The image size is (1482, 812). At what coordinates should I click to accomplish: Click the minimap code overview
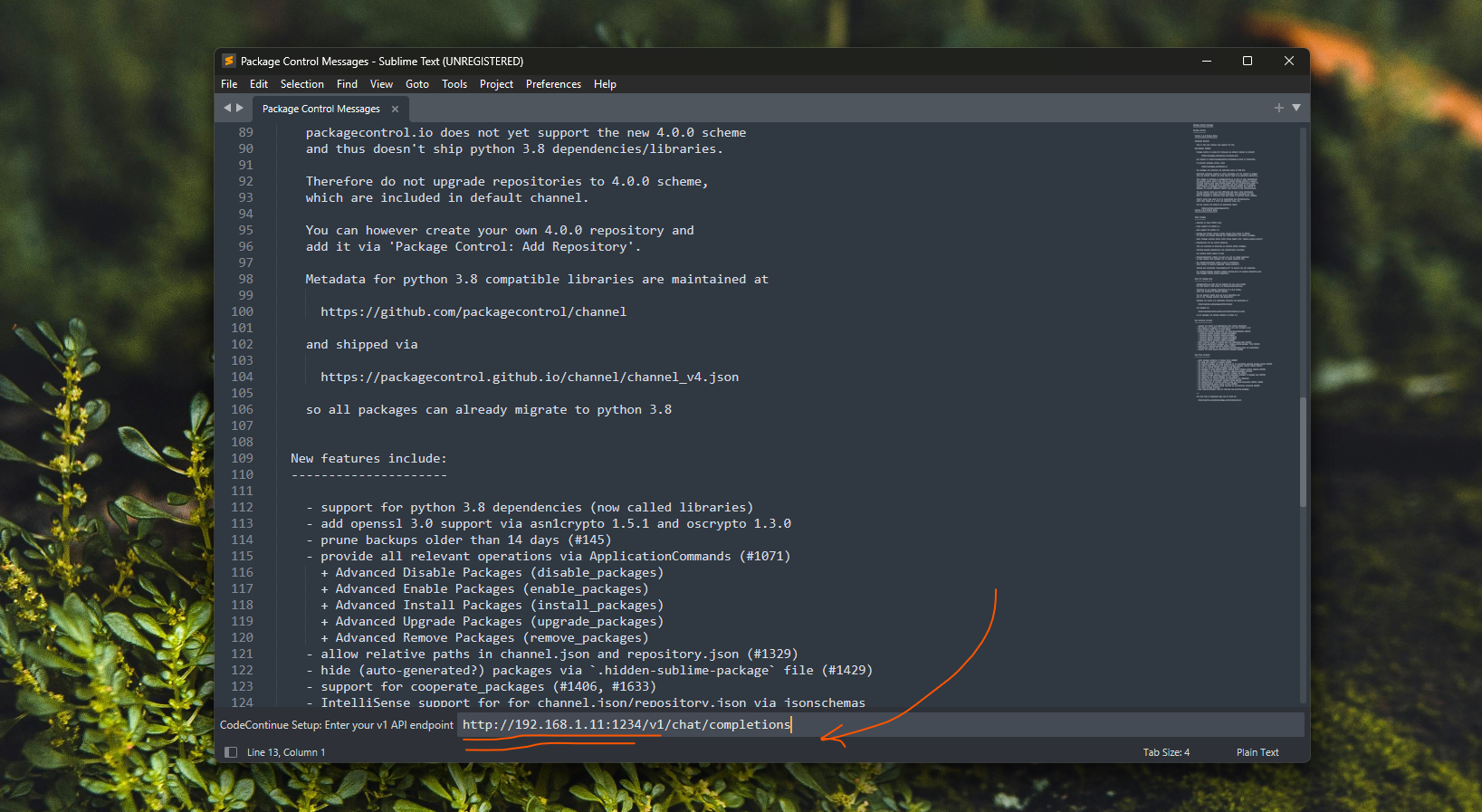[1231, 263]
